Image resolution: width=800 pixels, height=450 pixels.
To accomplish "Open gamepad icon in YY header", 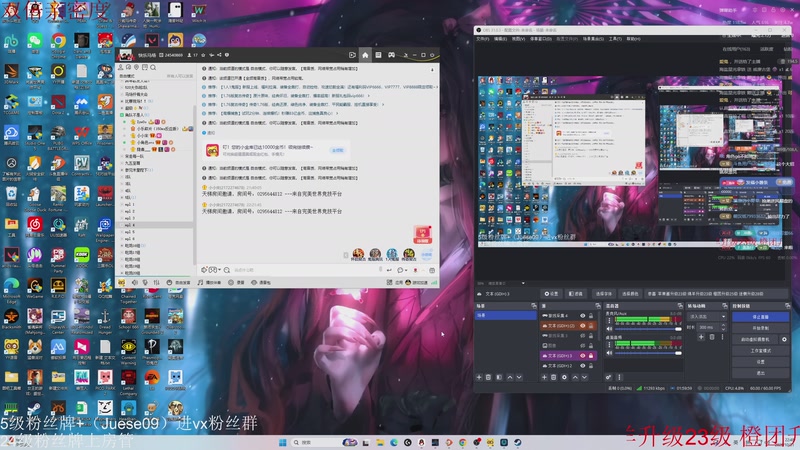I will [x=391, y=55].
